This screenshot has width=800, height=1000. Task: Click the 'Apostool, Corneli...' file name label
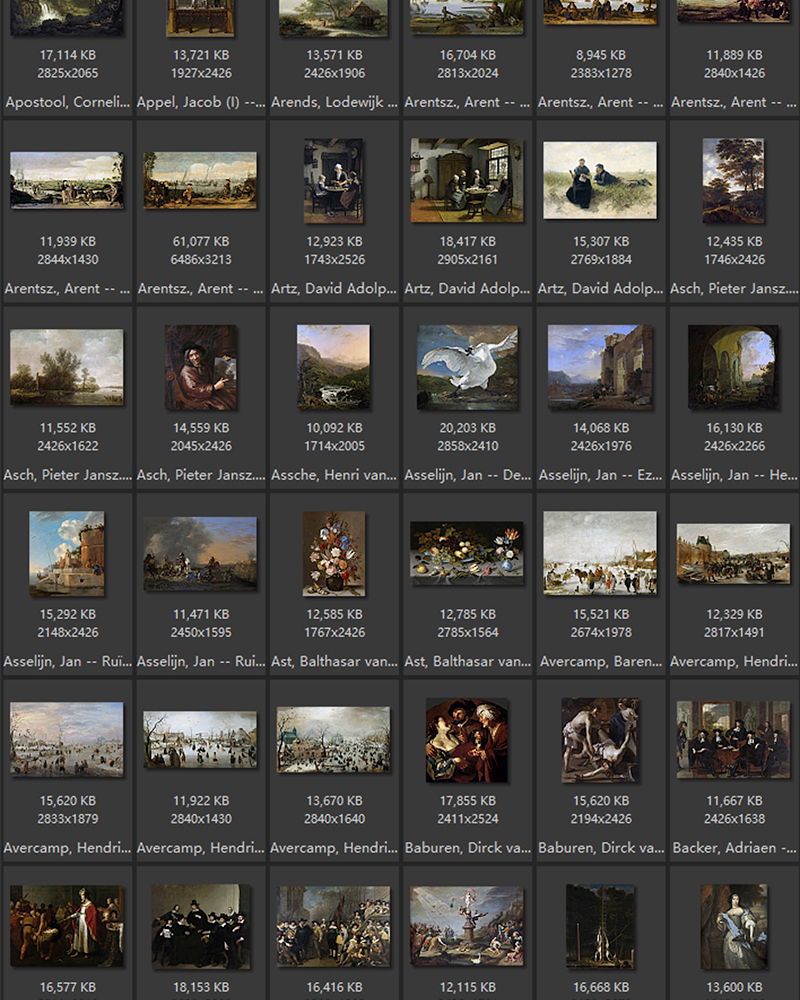tap(67, 102)
